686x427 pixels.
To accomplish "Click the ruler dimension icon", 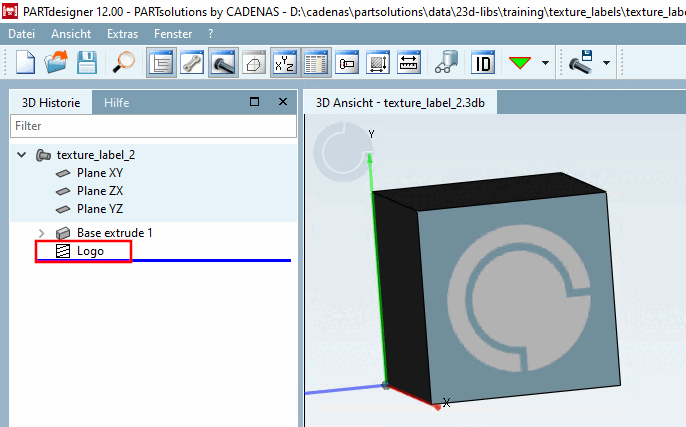I will click(409, 63).
